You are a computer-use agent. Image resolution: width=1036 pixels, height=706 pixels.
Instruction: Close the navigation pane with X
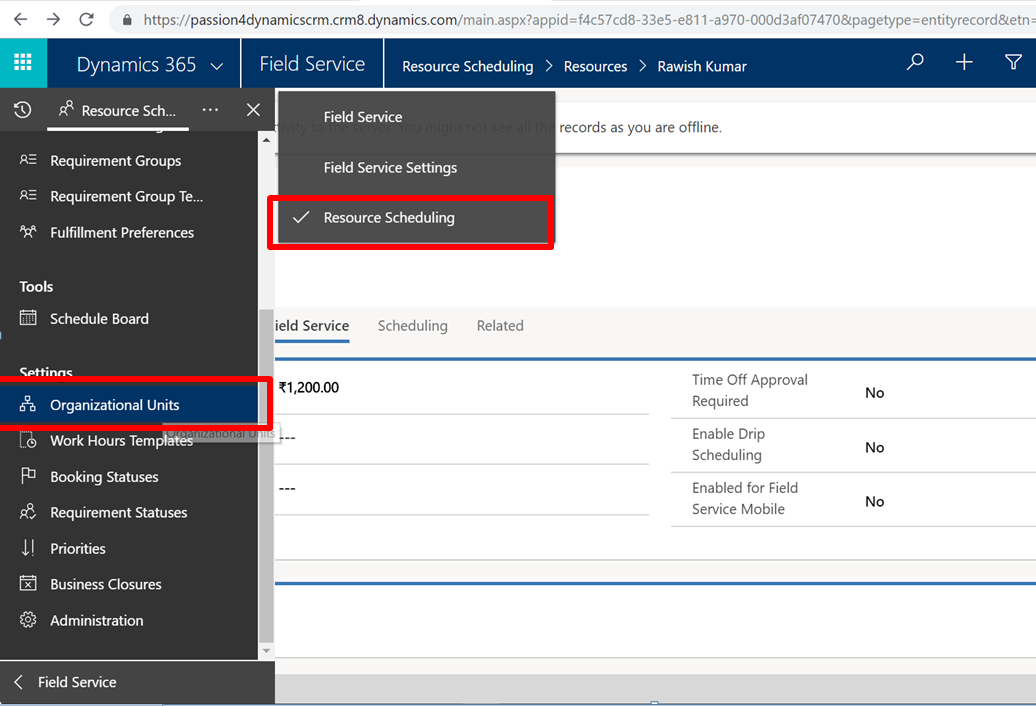(253, 110)
